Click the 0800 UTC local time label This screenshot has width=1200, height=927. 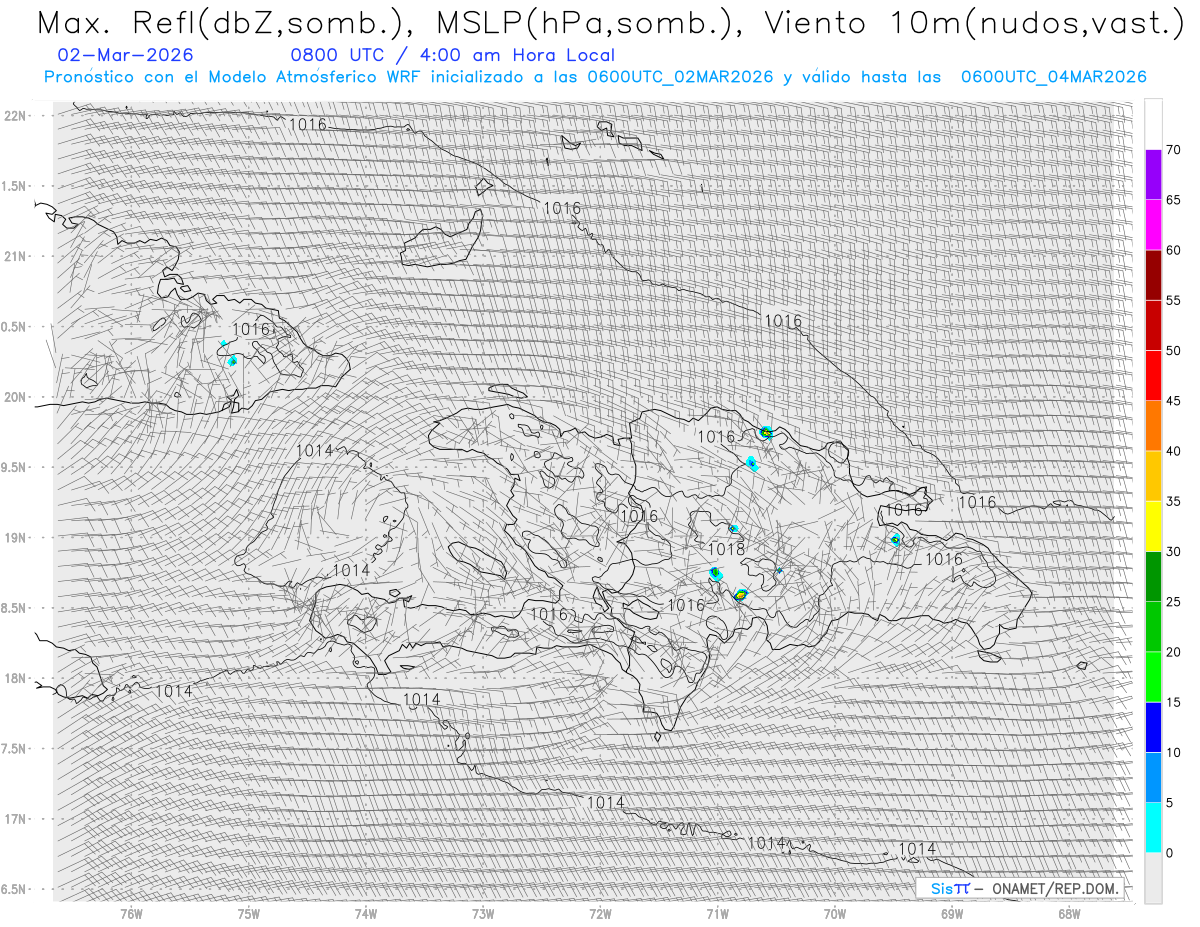pyautogui.click(x=452, y=55)
